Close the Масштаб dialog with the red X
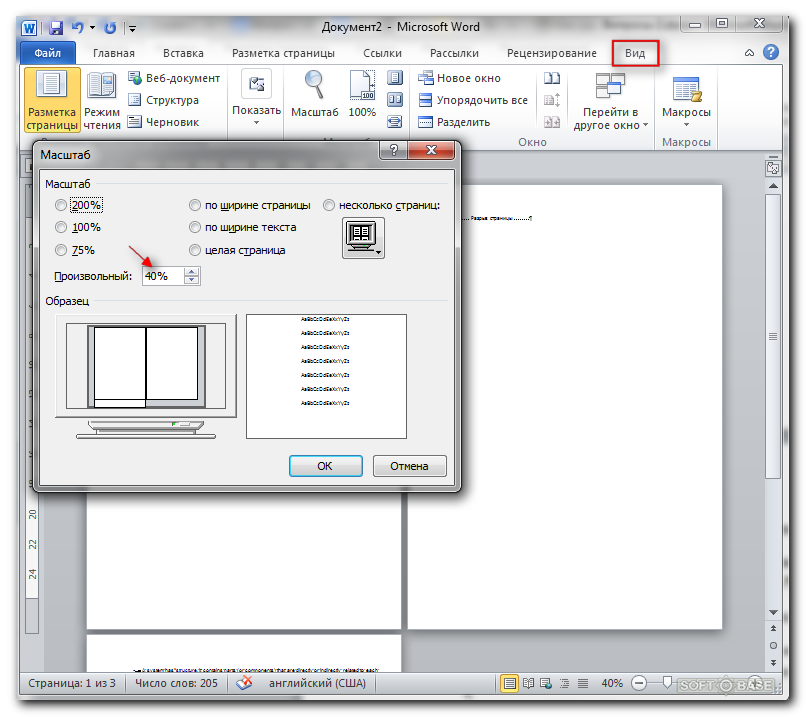This screenshot has width=806, height=717. coord(431,150)
